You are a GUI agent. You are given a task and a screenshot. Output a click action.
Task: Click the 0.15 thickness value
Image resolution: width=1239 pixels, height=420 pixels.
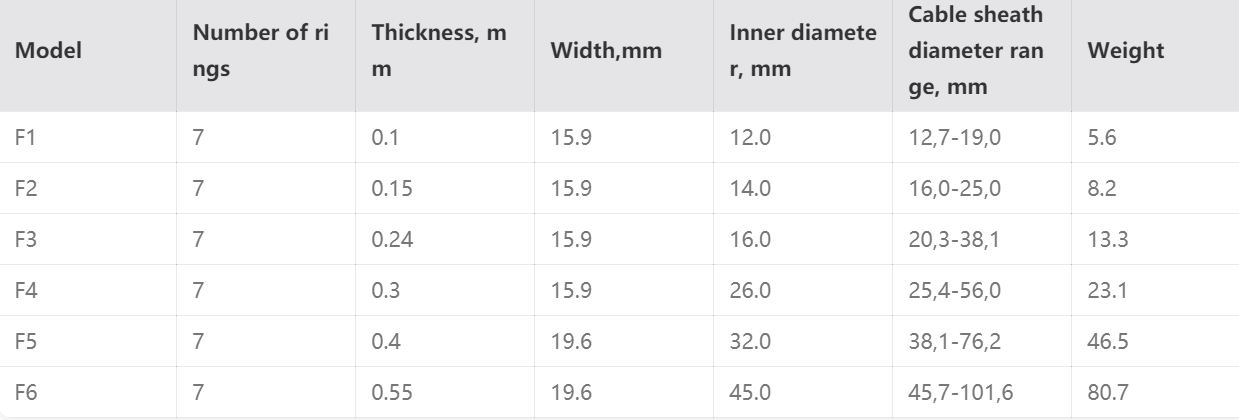click(x=391, y=187)
